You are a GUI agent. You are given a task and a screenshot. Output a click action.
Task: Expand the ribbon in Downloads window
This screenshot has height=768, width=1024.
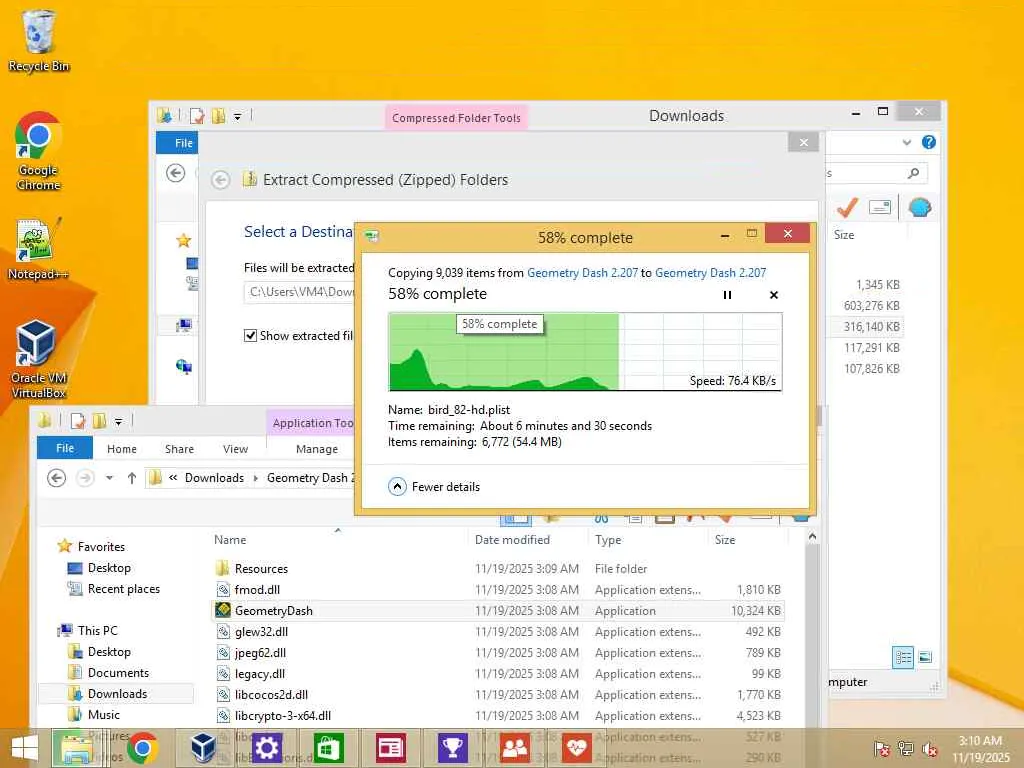coord(906,142)
